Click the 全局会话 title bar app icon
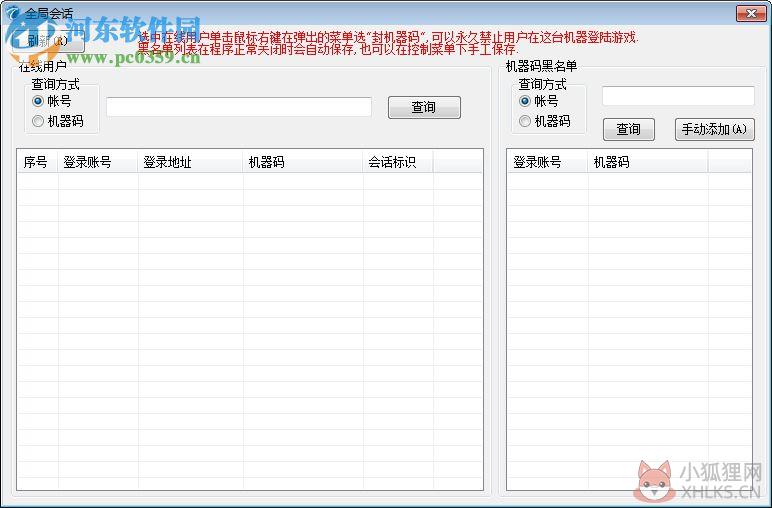 click(13, 13)
